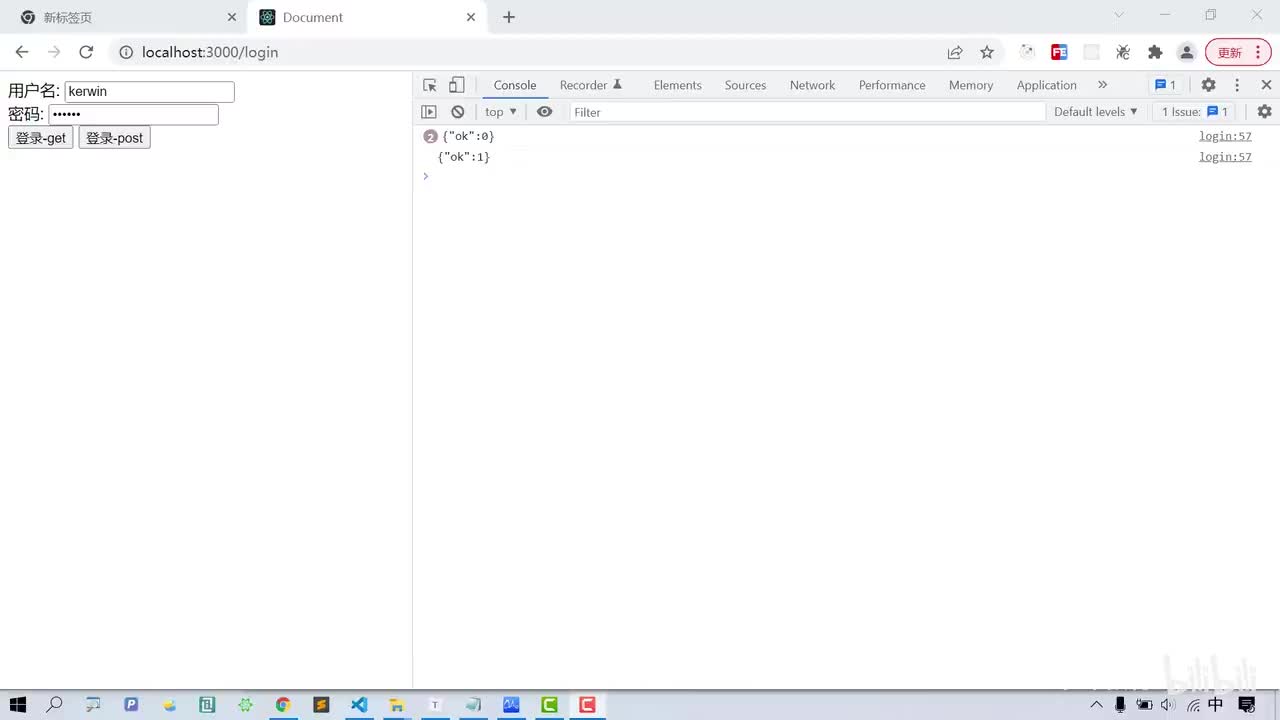This screenshot has height=720, width=1280.
Task: Open File Explorer from the taskbar
Action: click(397, 705)
